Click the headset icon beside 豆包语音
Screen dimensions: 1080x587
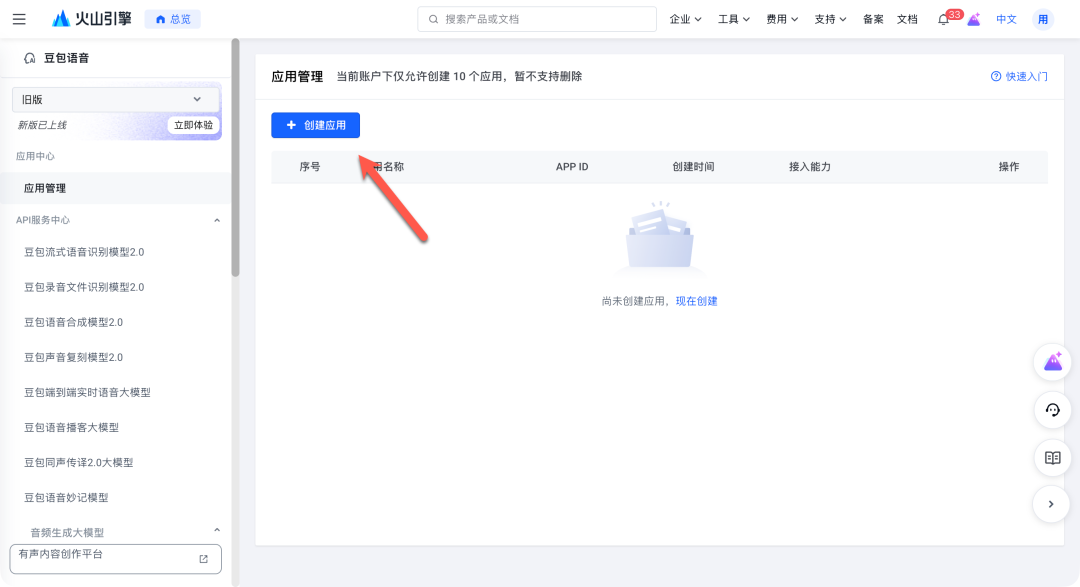pos(30,59)
